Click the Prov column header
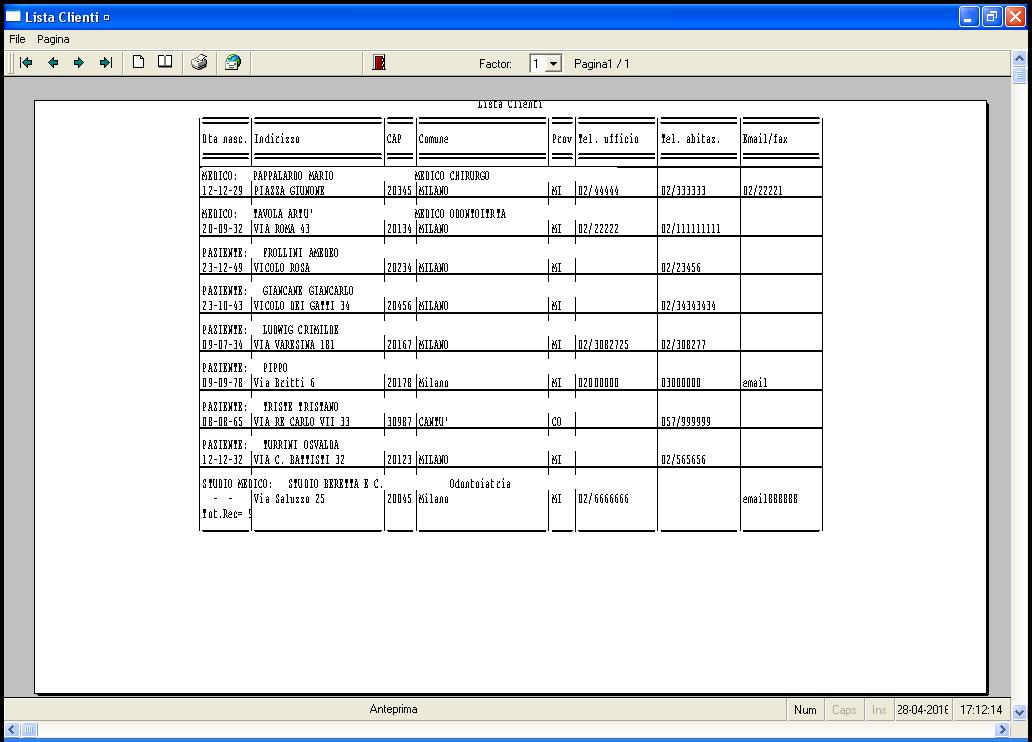Screen dimensions: 1032x742 [x=562, y=139]
